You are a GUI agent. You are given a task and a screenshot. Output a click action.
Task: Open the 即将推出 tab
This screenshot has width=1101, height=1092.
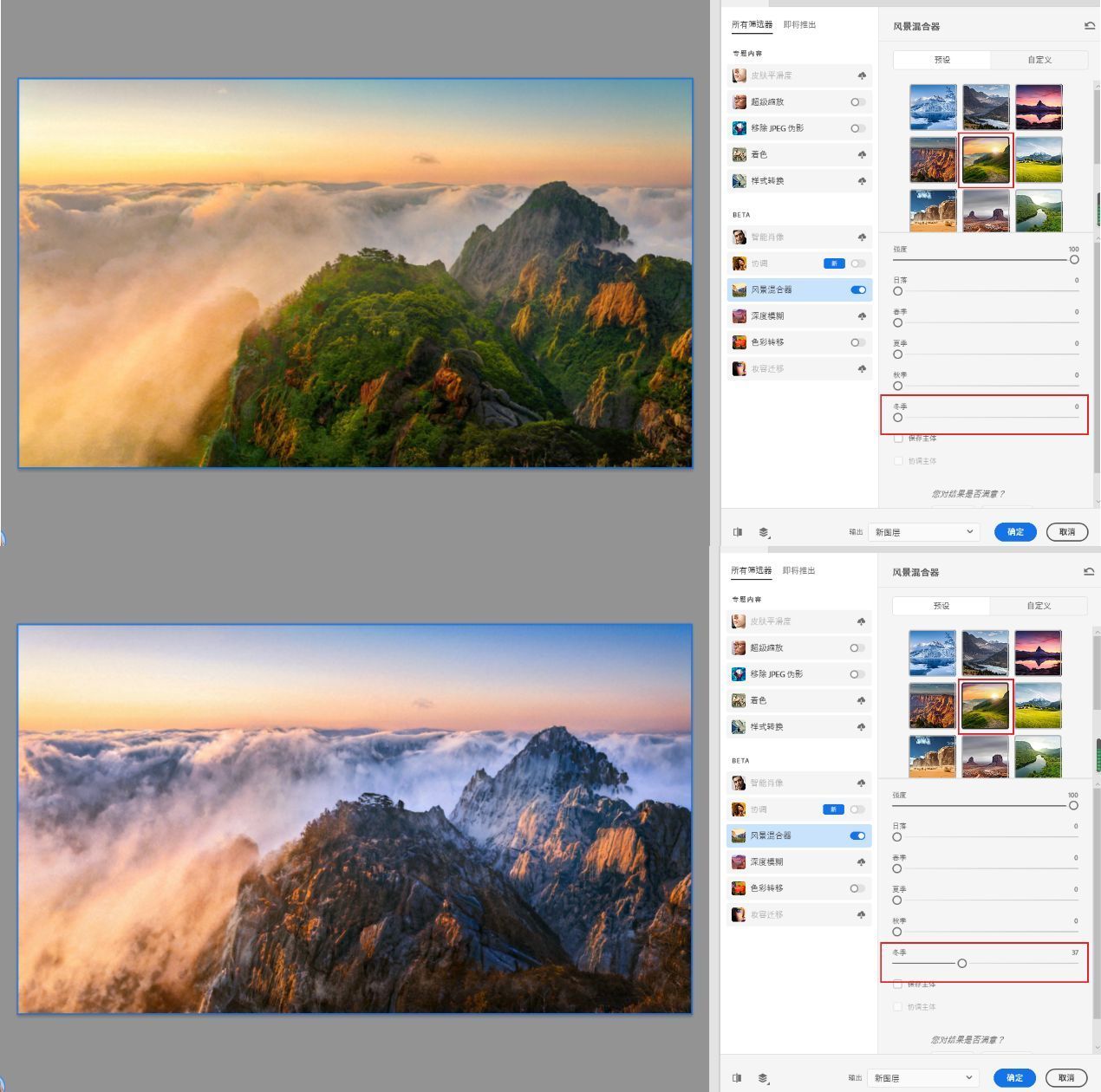(x=798, y=24)
